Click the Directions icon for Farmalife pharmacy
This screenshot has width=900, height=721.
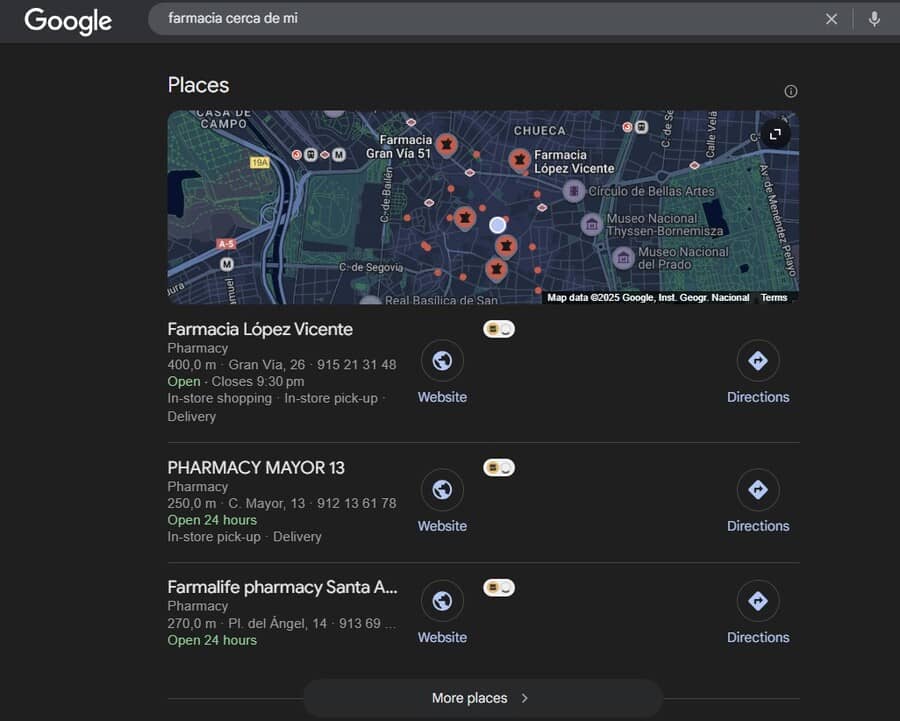click(x=758, y=599)
